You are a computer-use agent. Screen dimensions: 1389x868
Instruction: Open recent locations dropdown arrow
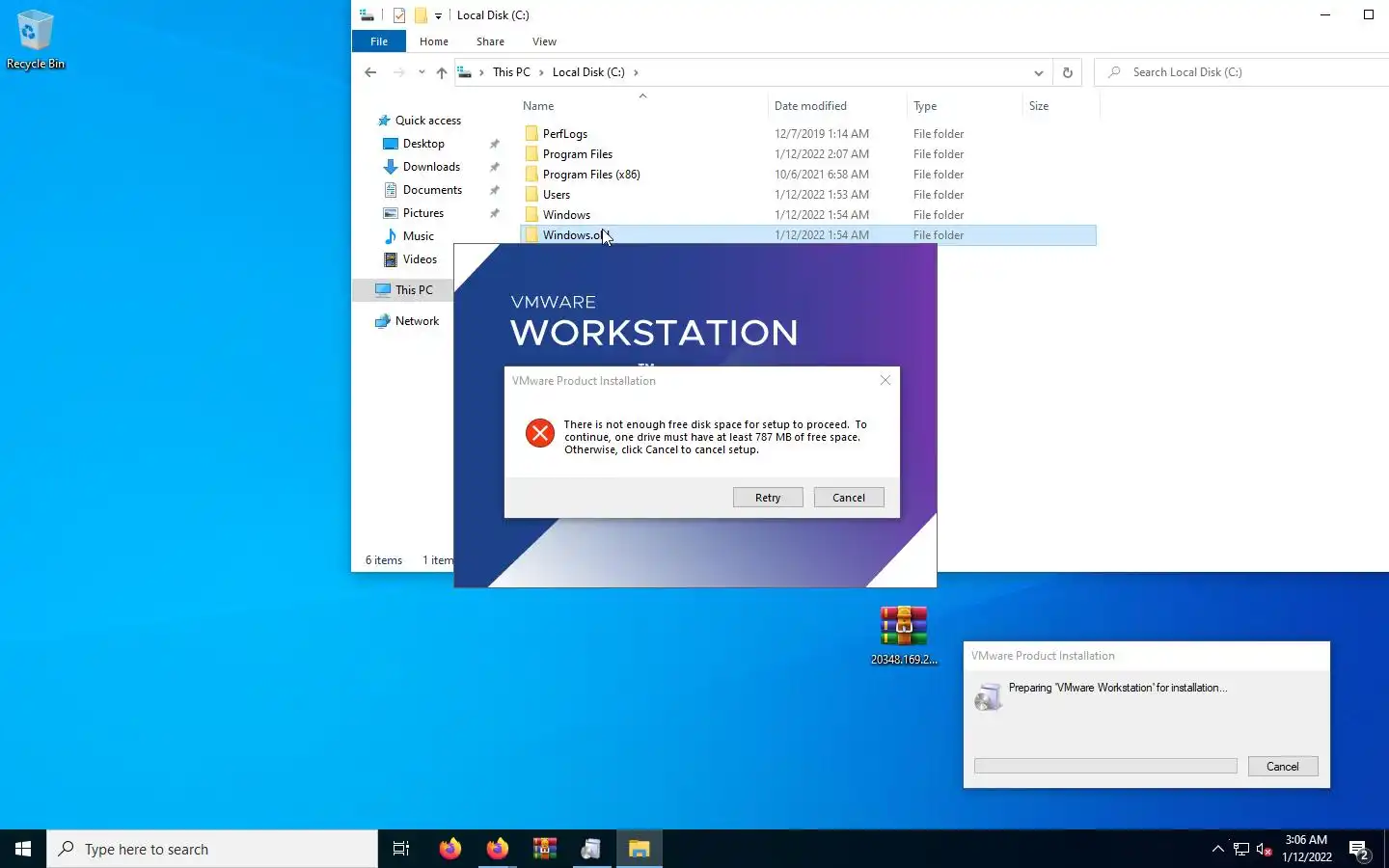(422, 72)
